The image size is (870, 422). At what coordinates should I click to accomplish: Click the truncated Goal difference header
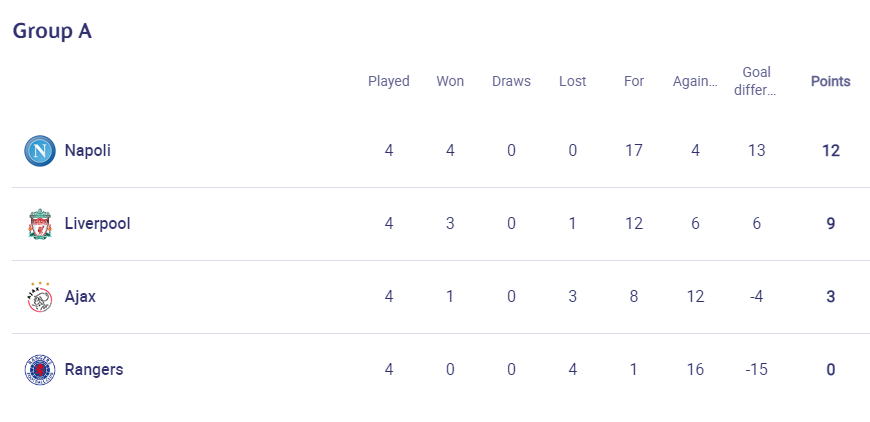coord(756,81)
